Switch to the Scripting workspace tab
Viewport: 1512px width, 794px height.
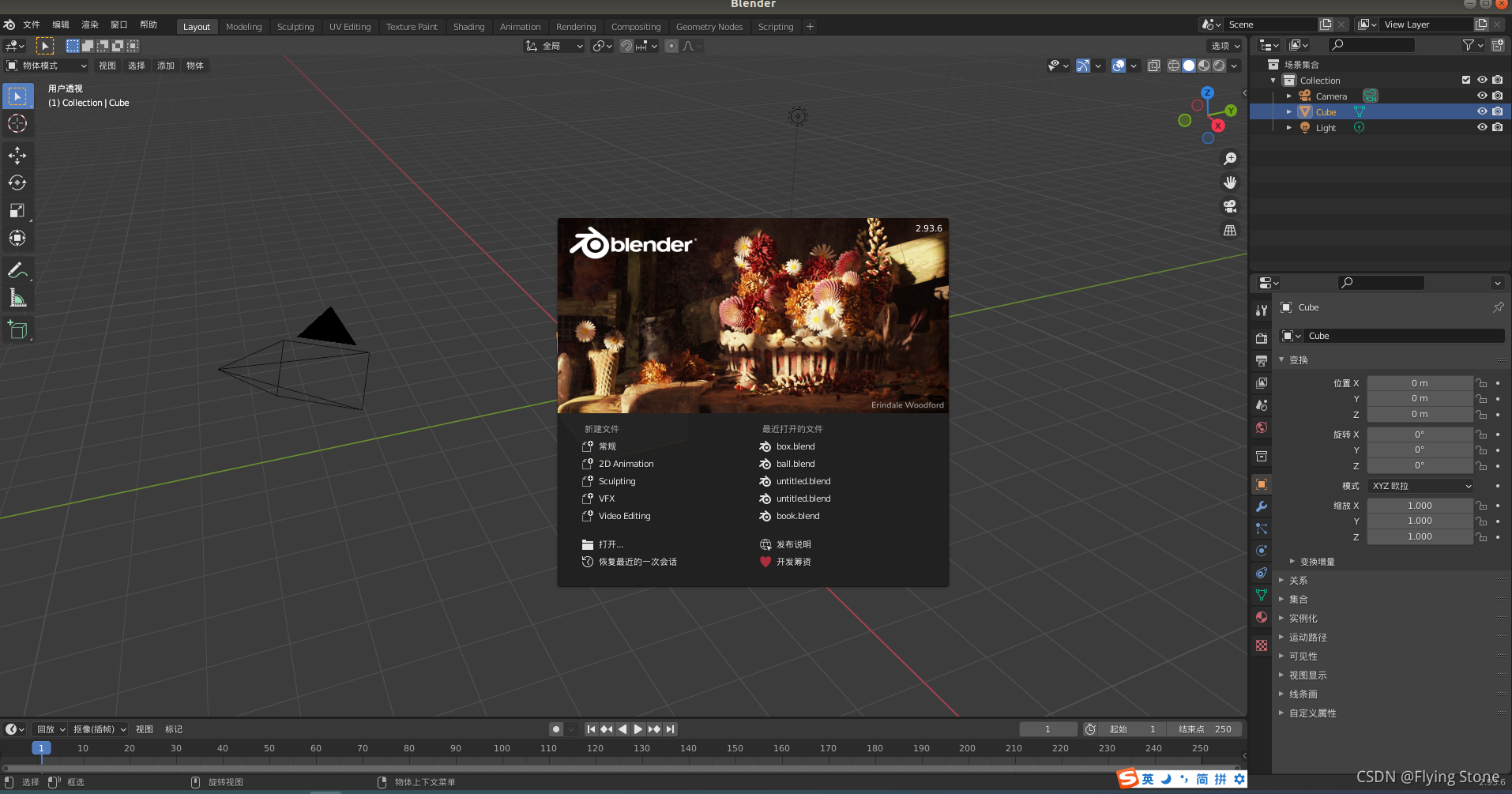pyautogui.click(x=776, y=27)
